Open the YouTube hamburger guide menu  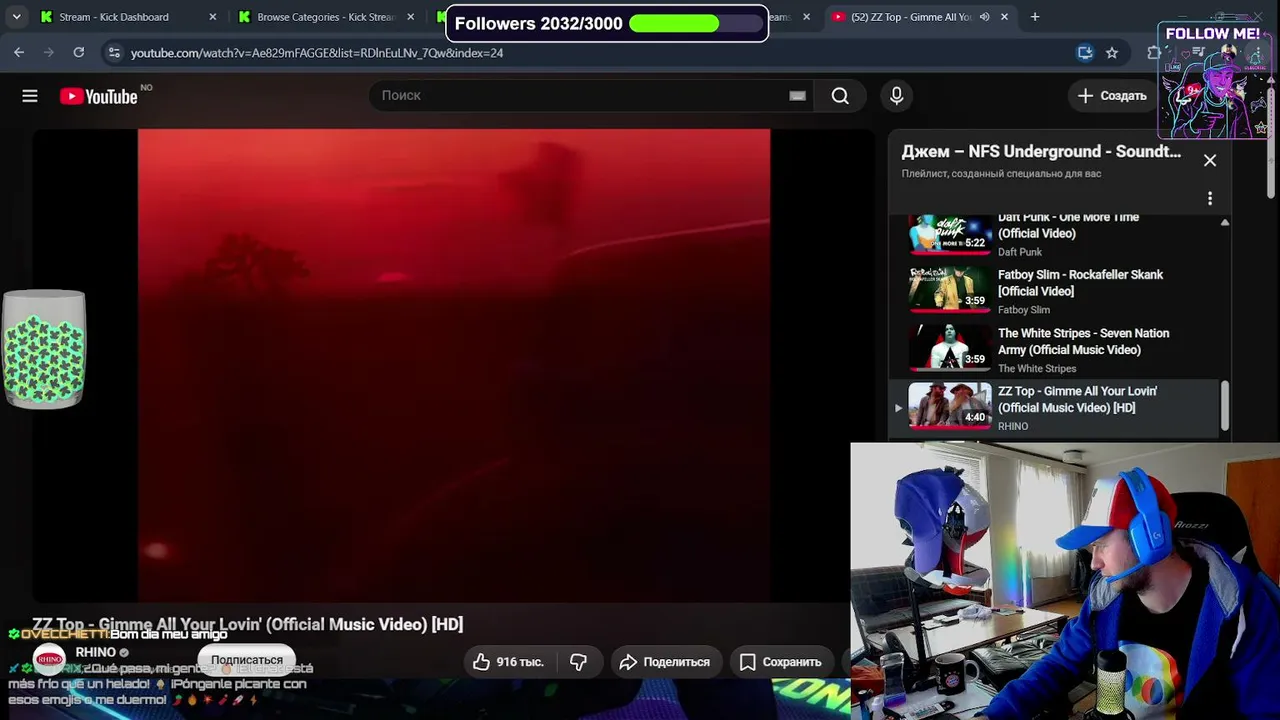(30, 96)
